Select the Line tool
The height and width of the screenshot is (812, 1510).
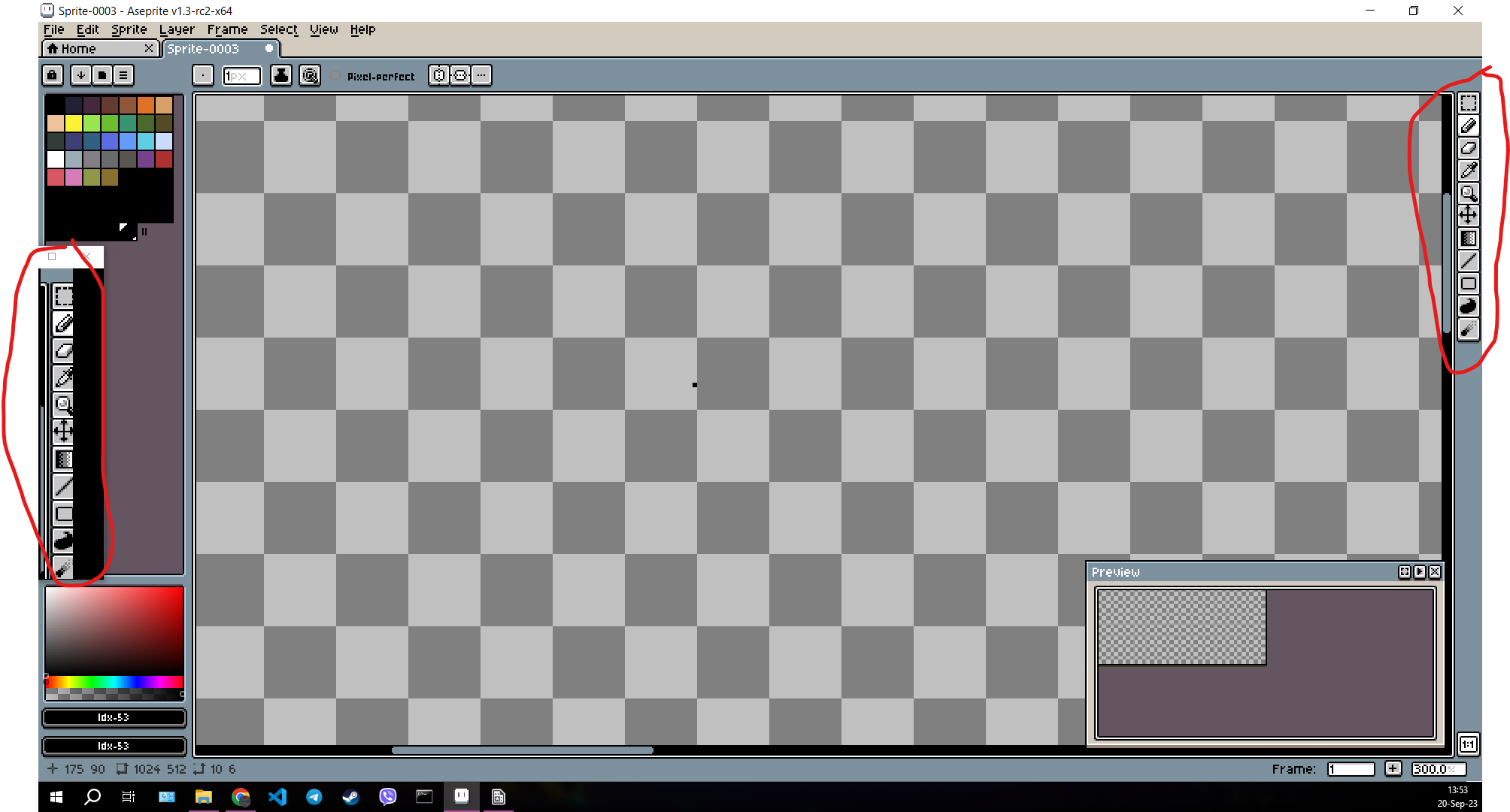click(x=1469, y=261)
